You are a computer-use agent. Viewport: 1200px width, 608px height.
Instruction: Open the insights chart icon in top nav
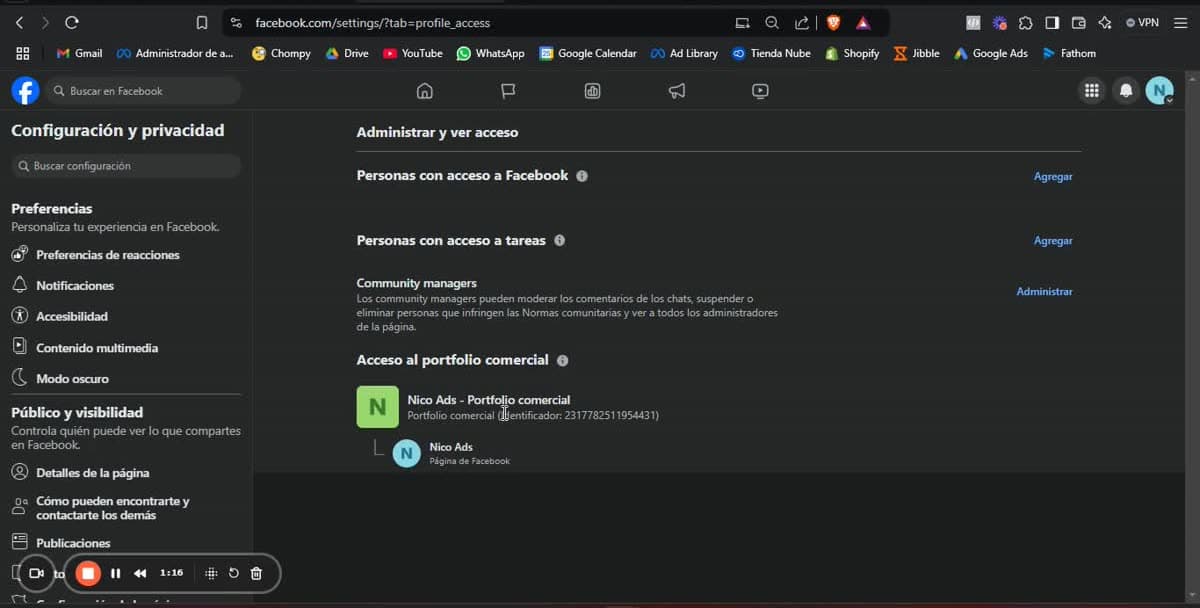(x=592, y=91)
